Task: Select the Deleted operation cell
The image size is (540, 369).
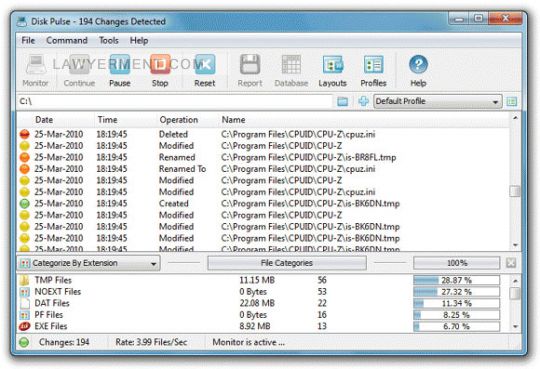Action: coord(173,134)
